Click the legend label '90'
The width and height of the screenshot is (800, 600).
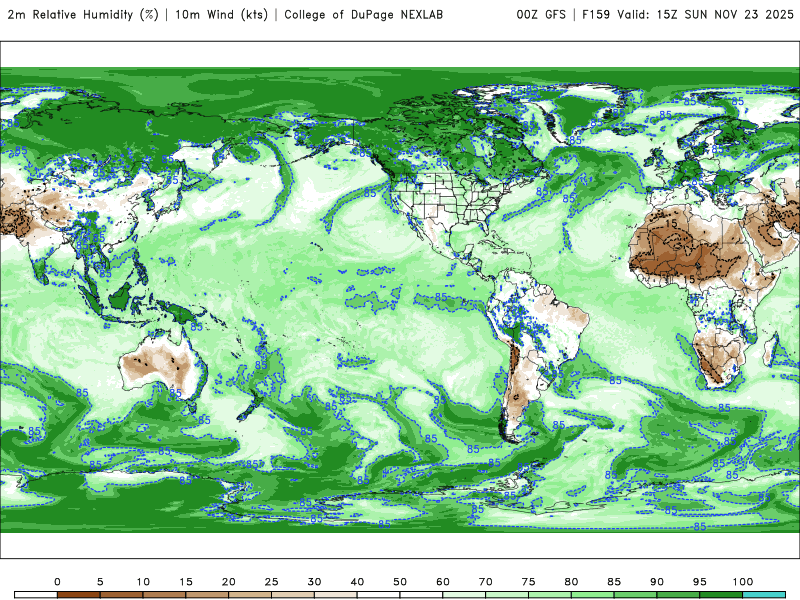pyautogui.click(x=657, y=582)
